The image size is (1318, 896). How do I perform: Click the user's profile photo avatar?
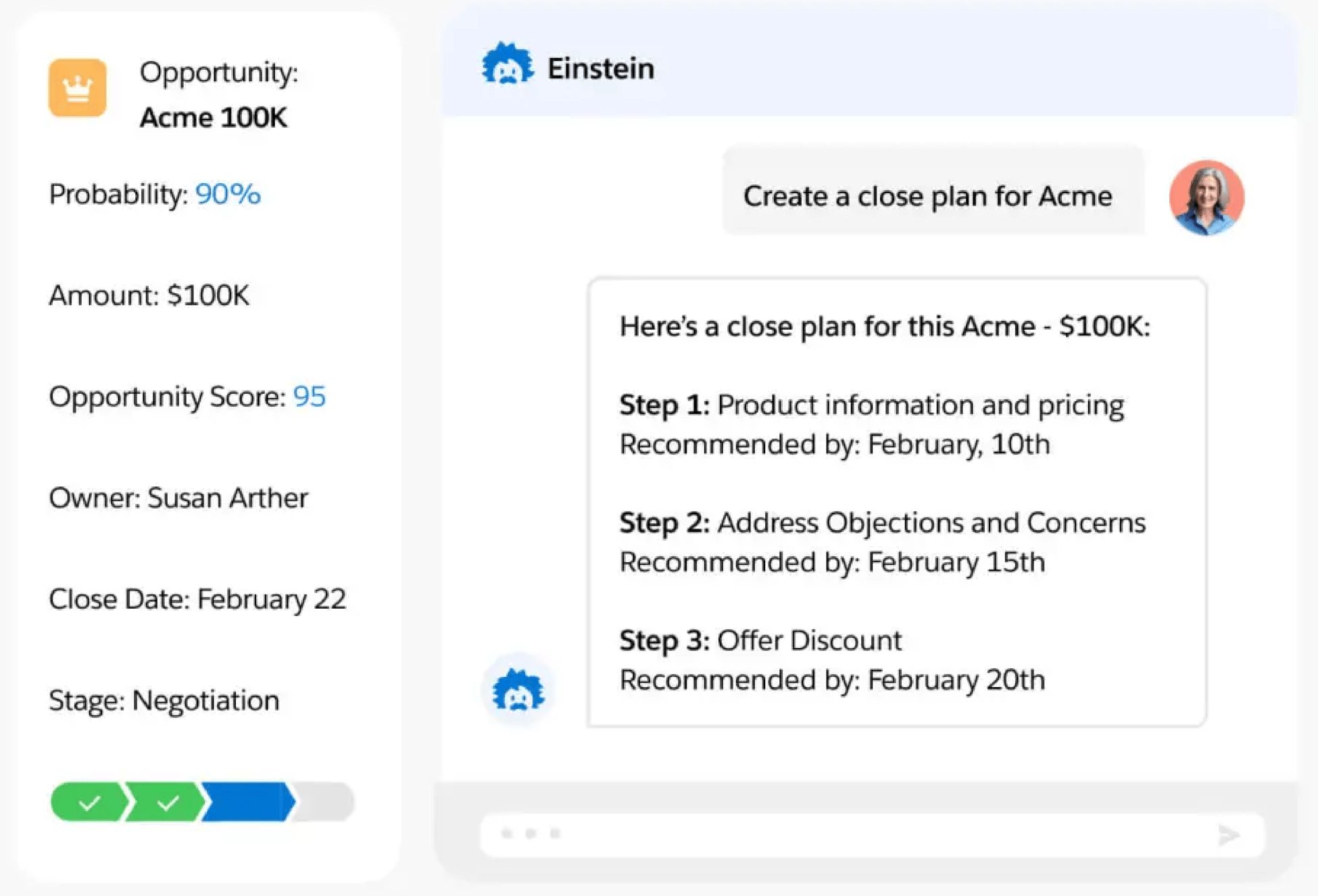tap(1206, 197)
